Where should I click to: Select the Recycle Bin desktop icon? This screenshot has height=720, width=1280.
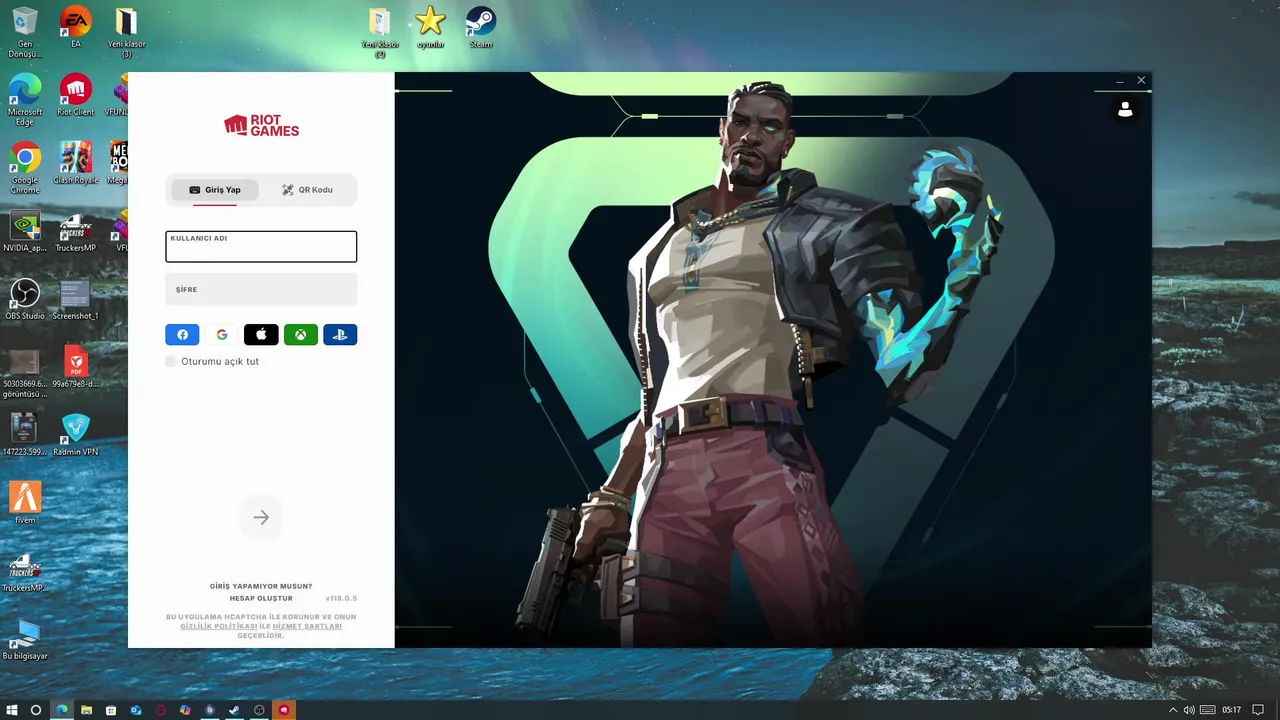(x=25, y=32)
